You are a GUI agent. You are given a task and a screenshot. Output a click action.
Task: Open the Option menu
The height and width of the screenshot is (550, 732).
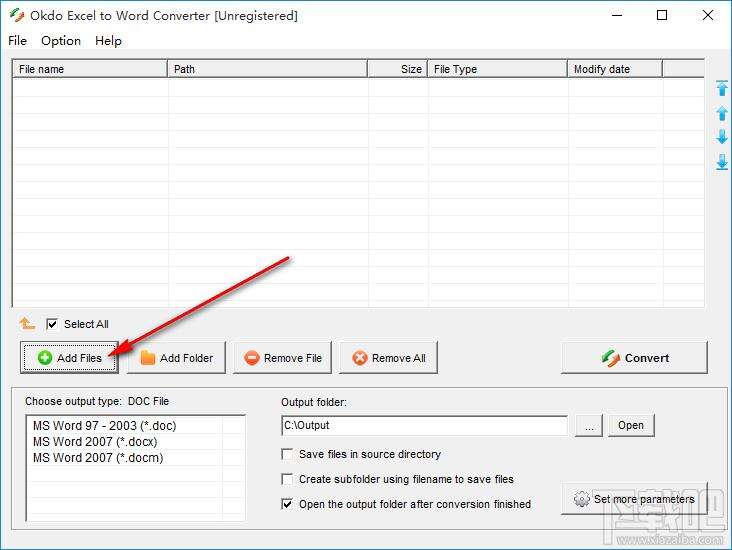coord(61,41)
